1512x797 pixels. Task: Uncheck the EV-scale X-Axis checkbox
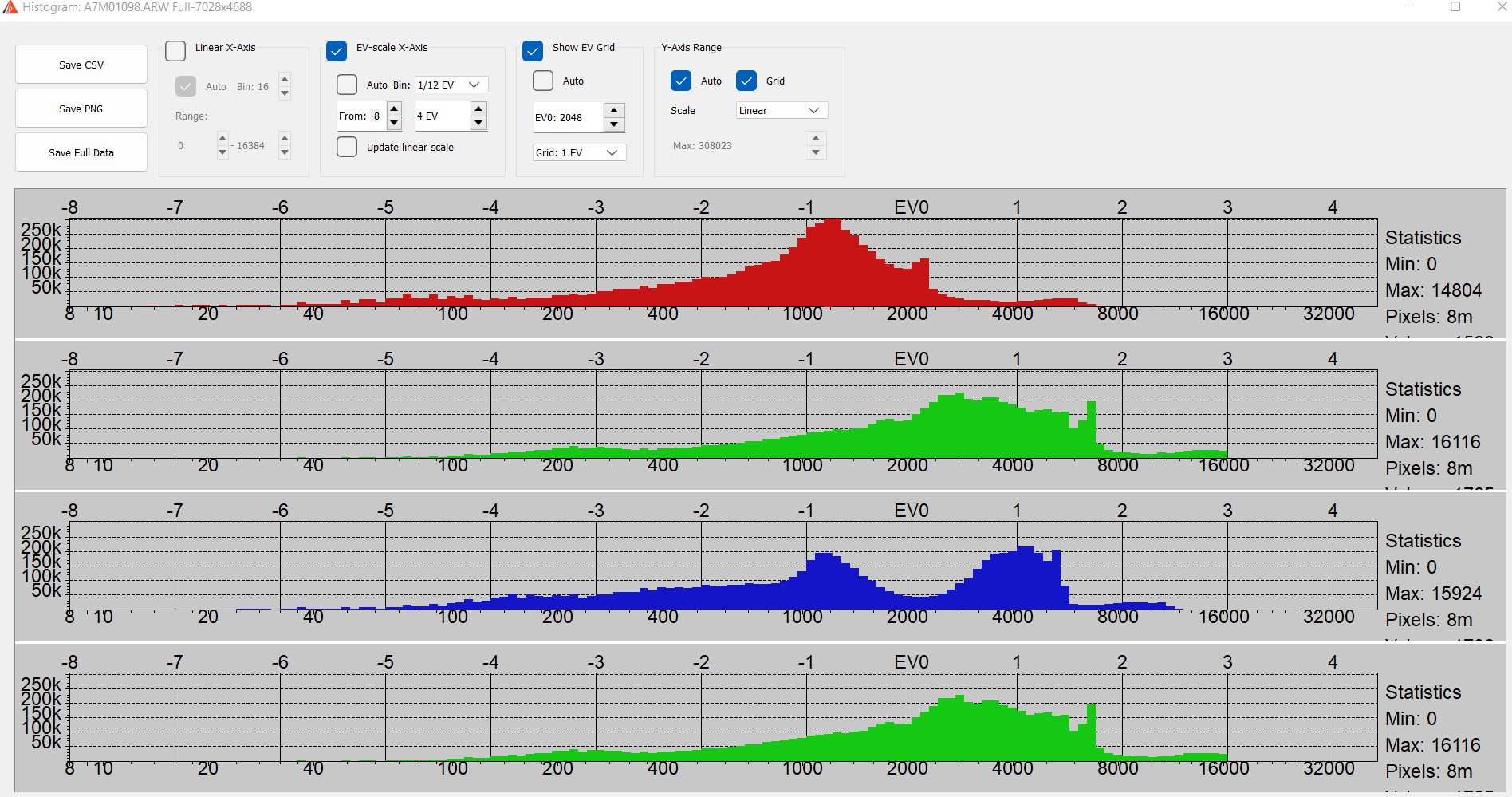tap(337, 51)
